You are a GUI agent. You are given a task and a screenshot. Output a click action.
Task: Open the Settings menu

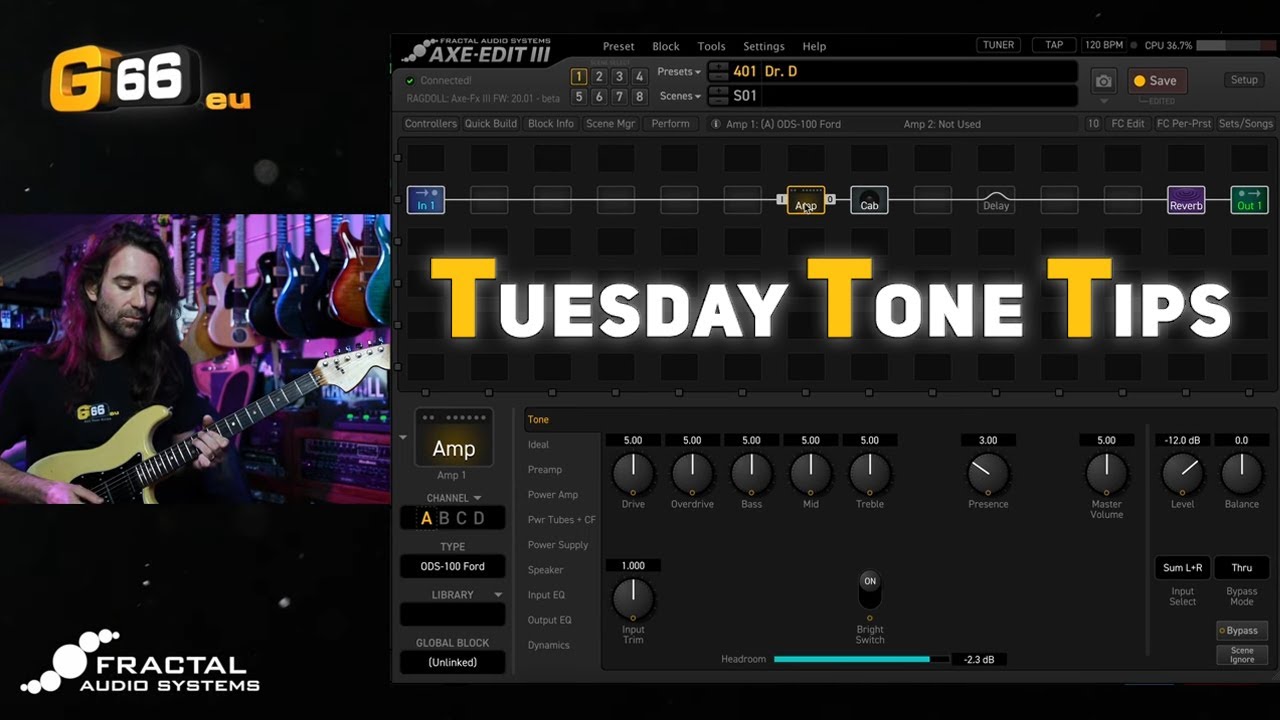[x=764, y=46]
